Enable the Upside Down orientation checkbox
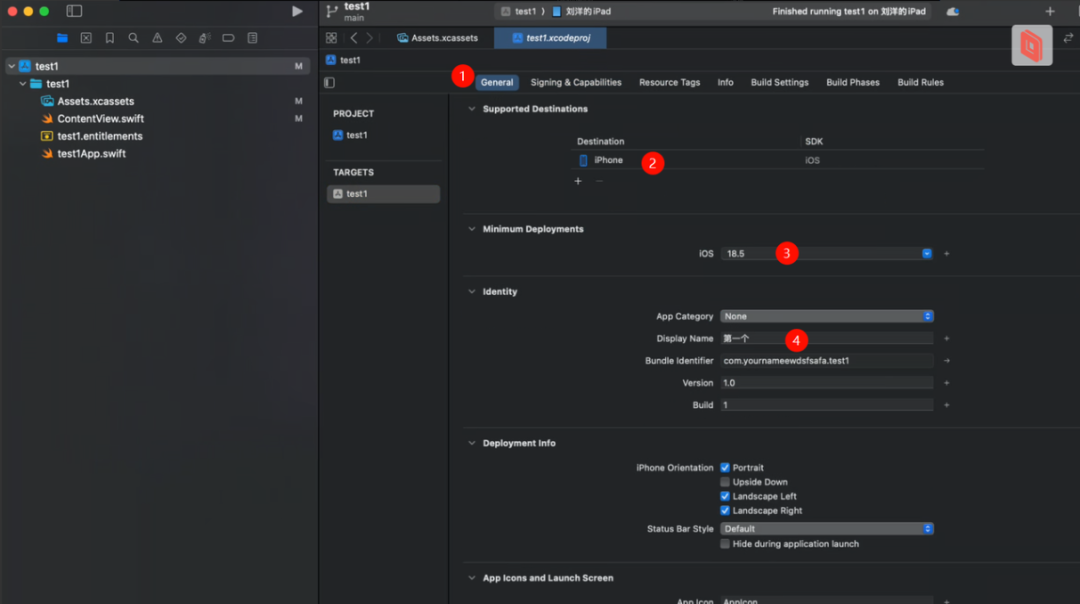1080x604 pixels. (725, 482)
